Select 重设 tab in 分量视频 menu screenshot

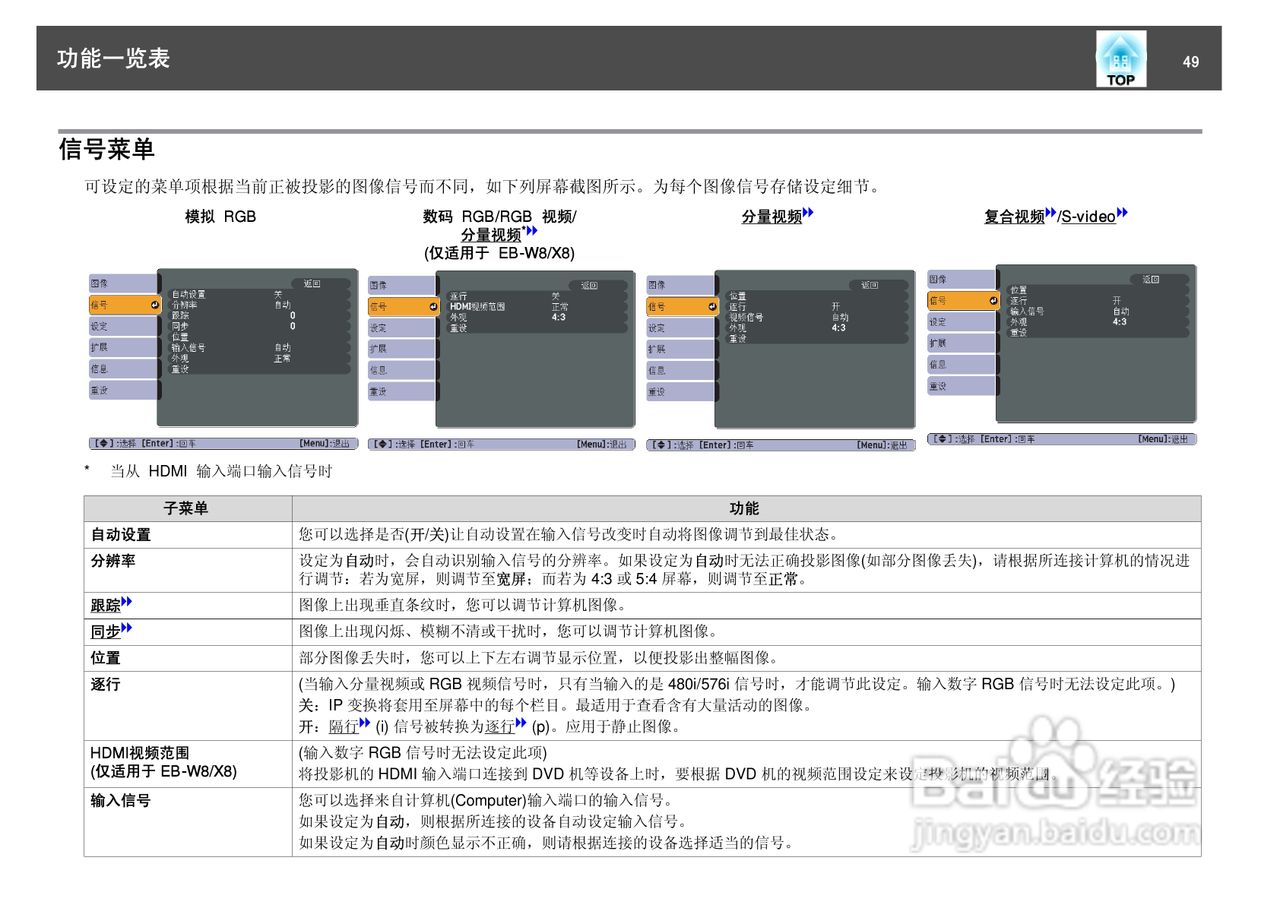tap(680, 391)
